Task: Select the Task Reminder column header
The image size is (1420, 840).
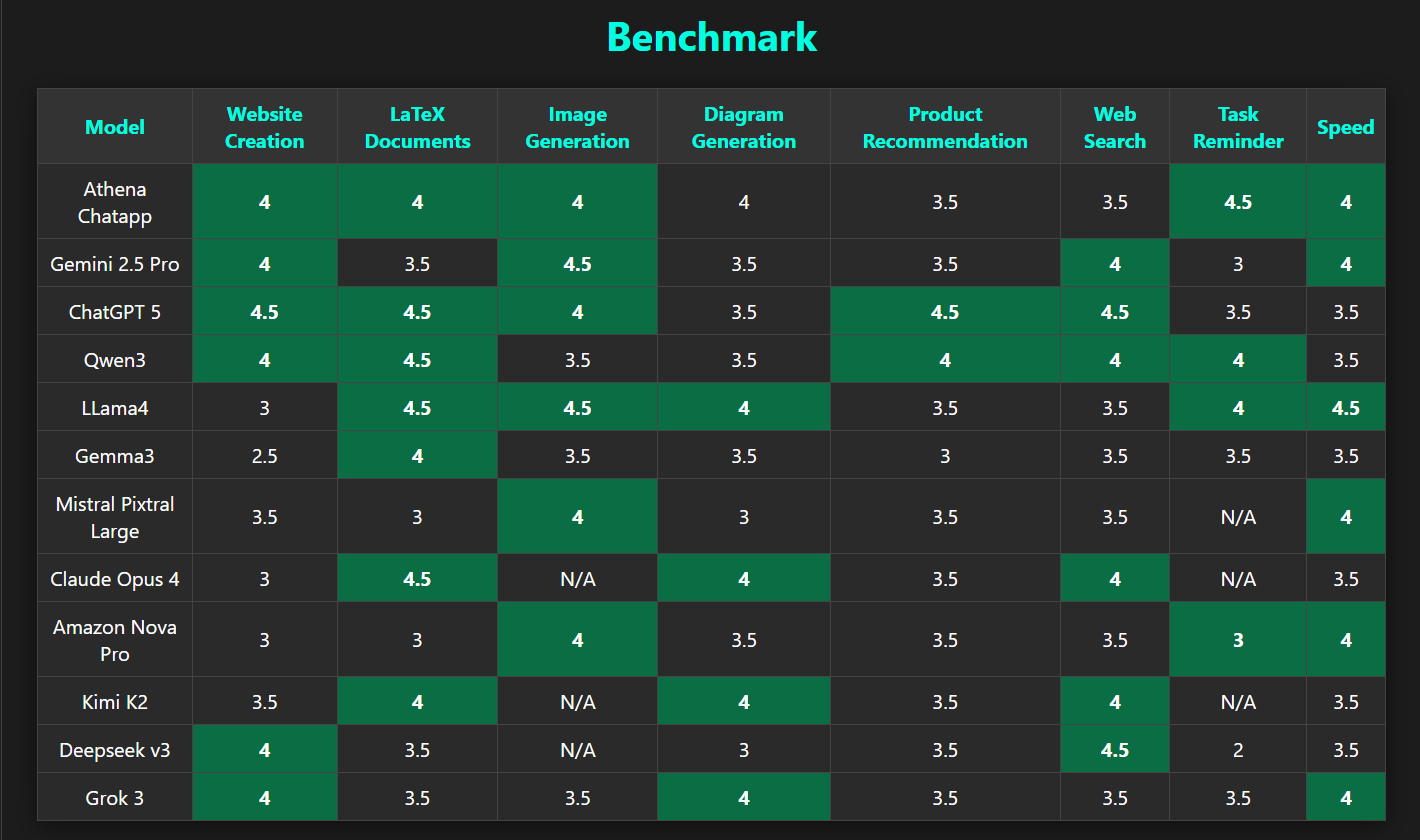Action: coord(1238,127)
